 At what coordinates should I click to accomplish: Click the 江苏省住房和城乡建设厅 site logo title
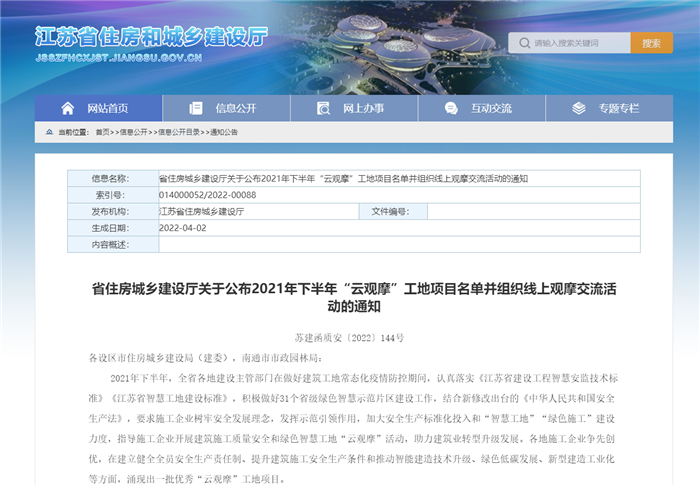click(x=151, y=37)
